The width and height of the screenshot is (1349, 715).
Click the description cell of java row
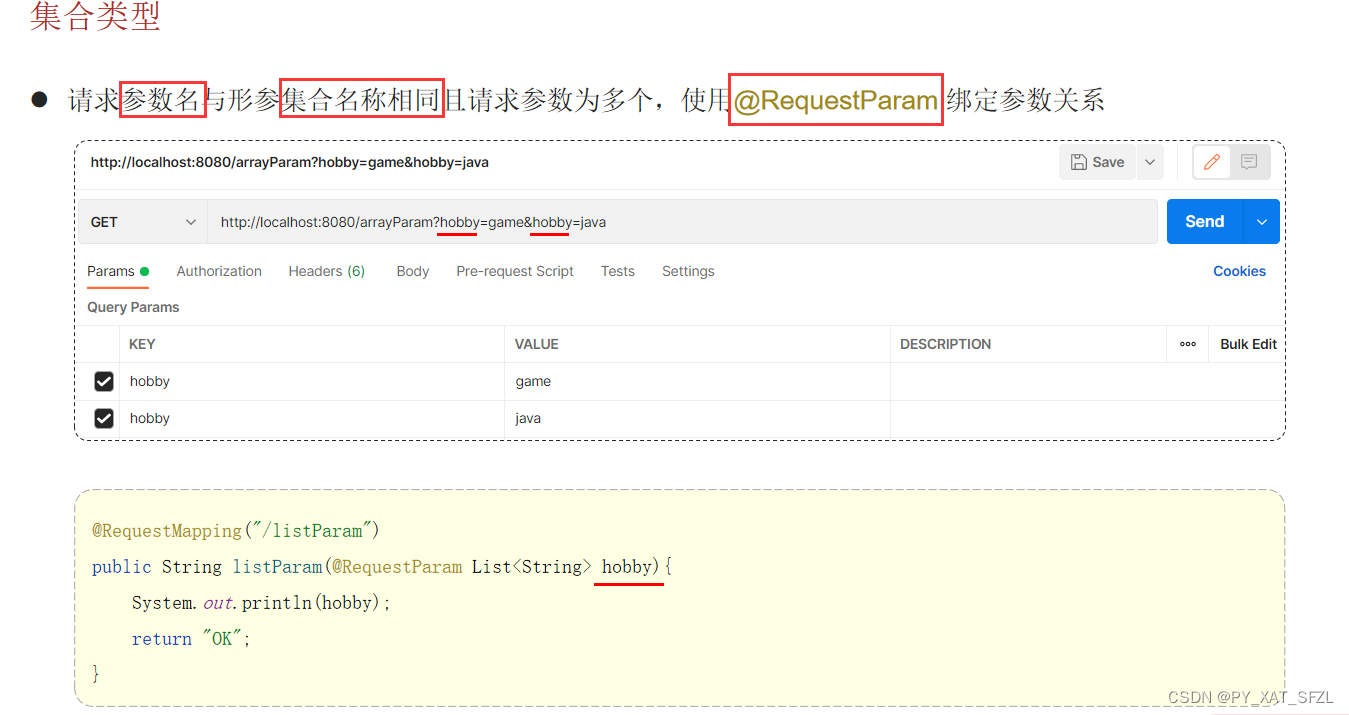point(1085,418)
